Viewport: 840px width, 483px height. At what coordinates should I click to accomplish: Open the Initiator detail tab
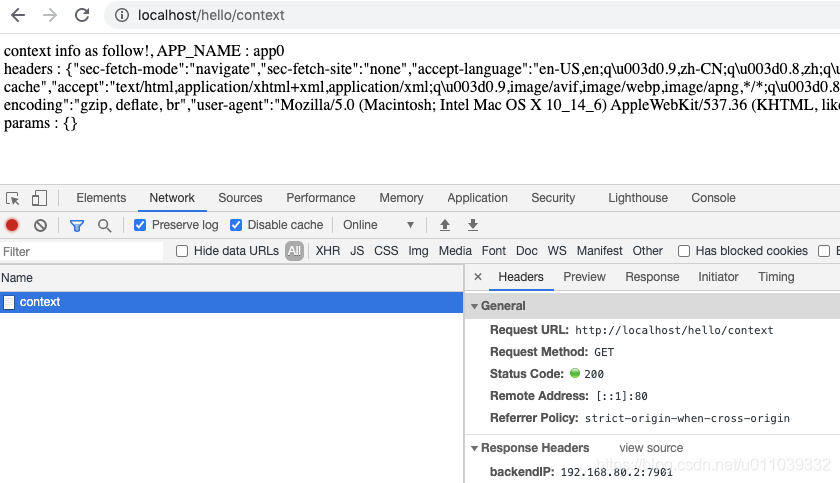point(718,277)
